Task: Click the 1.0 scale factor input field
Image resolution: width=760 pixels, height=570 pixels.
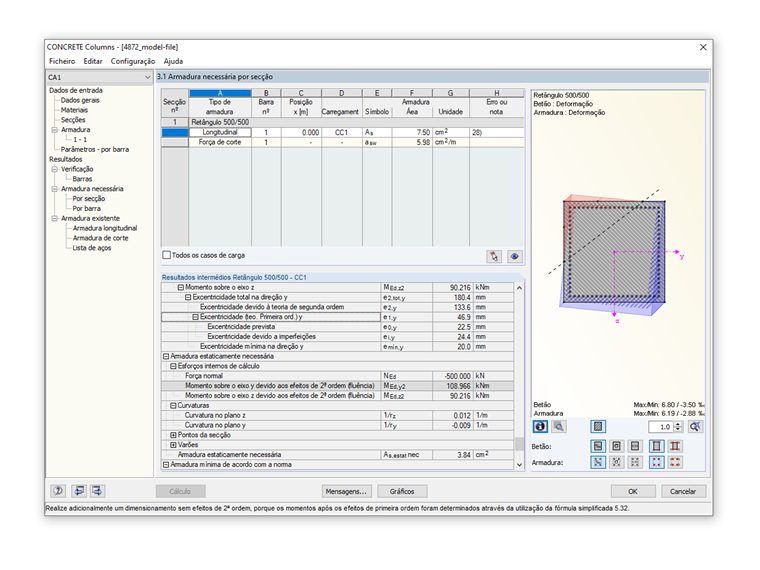Action: point(662,427)
